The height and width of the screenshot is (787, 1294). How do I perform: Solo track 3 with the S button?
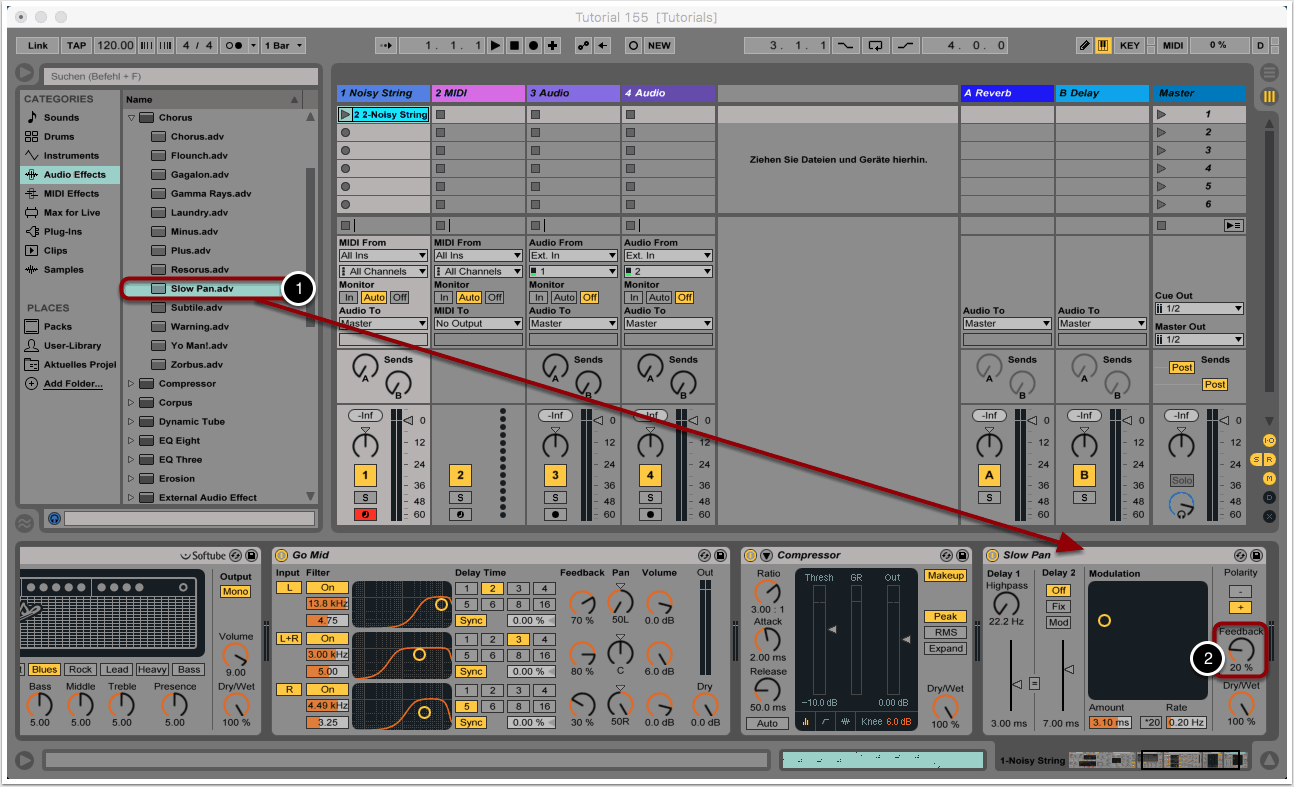[x=555, y=497]
